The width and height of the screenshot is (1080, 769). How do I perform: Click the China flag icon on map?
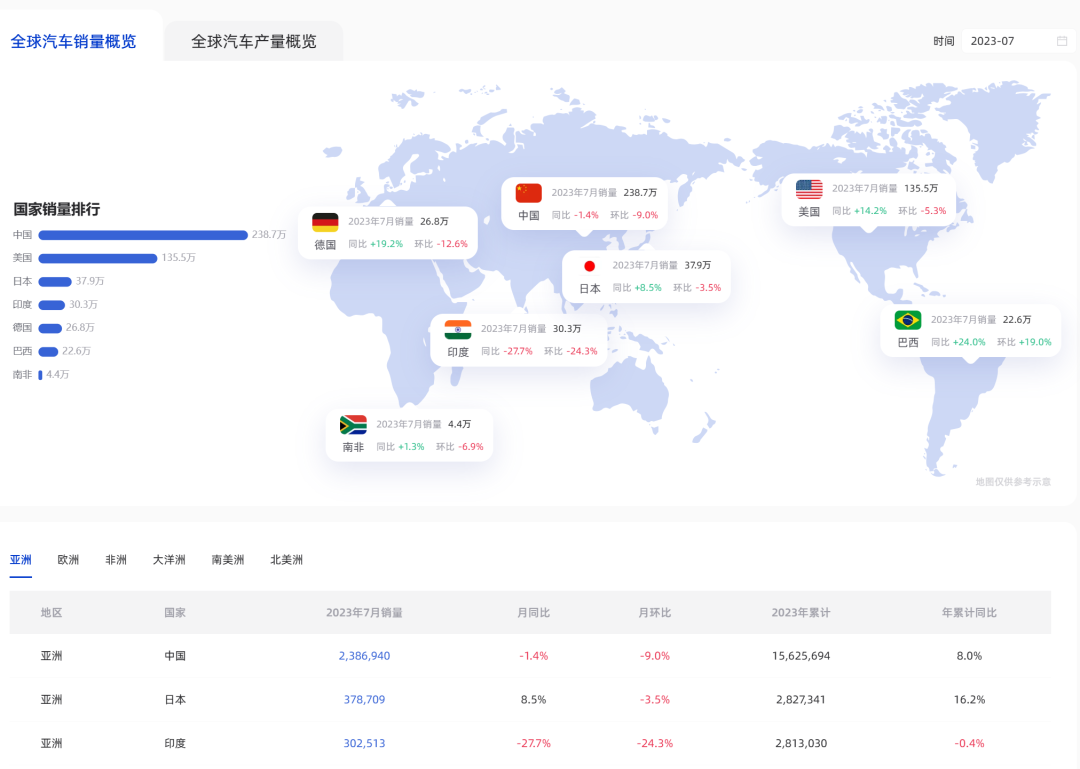point(528,193)
